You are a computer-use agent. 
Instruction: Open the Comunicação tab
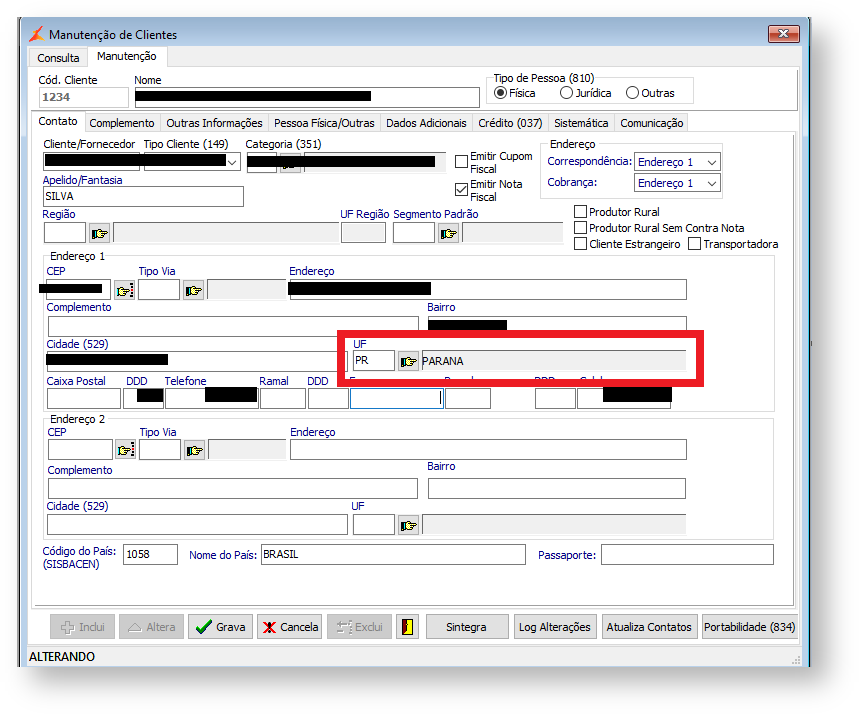coord(652,123)
